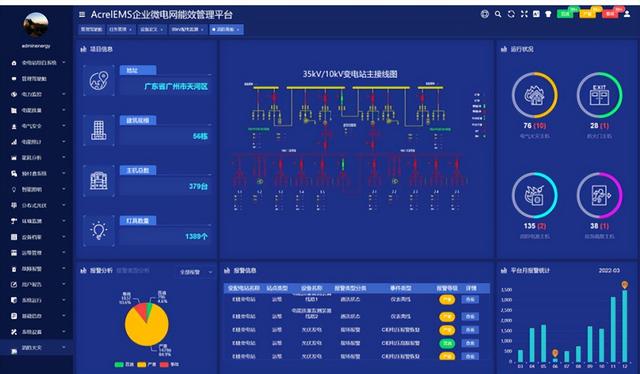Toggle fullscreen with the expand-arrows icon
The width and height of the screenshot is (640, 374).
[524, 14]
